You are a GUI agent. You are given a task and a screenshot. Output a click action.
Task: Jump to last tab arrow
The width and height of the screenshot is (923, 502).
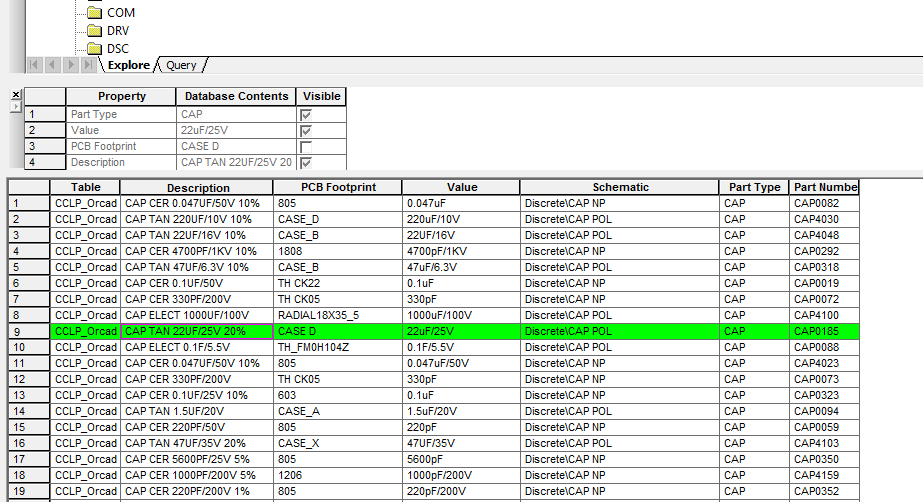(88, 65)
